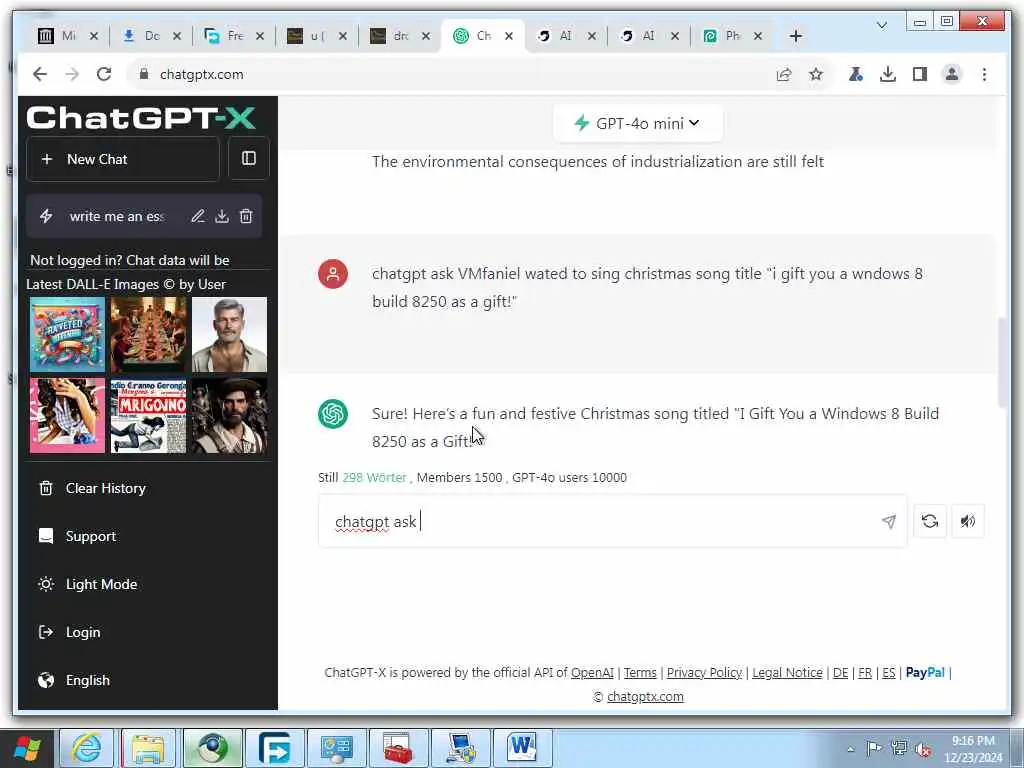Start a New Chat
Viewport: 1024px width, 768px height.
(x=123, y=159)
